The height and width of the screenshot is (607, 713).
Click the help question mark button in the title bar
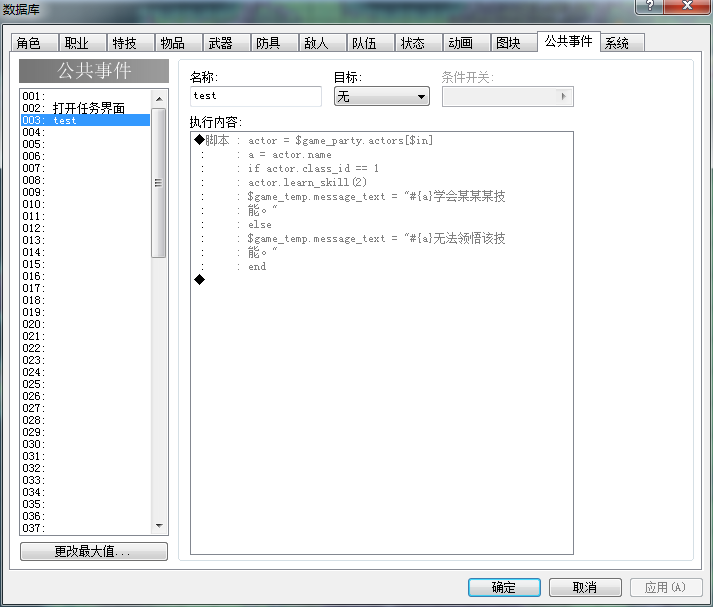click(x=649, y=6)
